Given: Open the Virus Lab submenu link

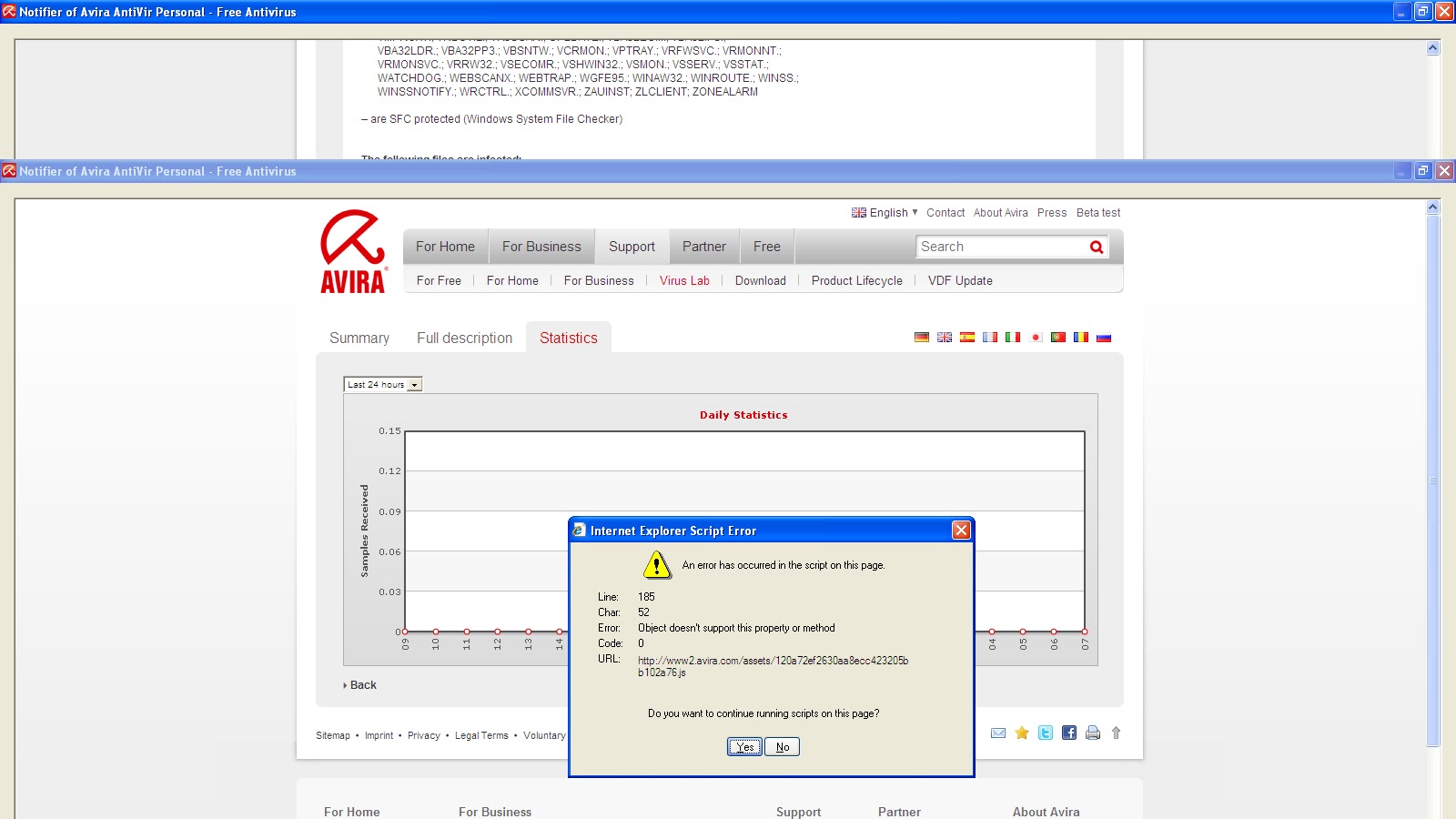Looking at the screenshot, I should [684, 281].
